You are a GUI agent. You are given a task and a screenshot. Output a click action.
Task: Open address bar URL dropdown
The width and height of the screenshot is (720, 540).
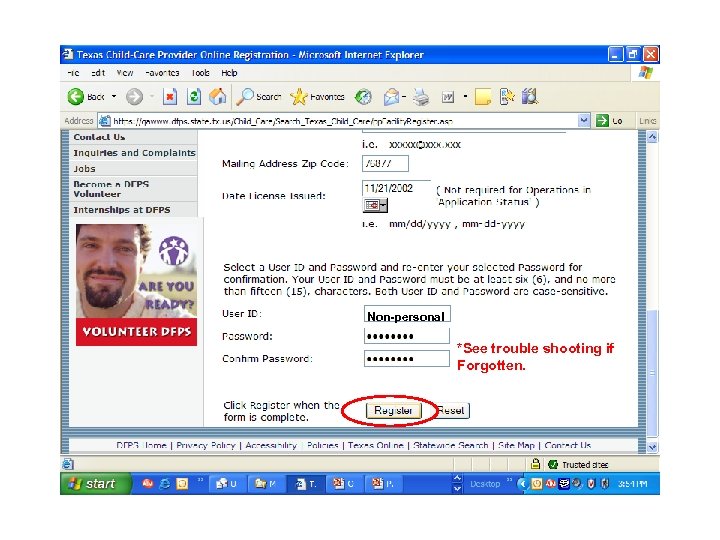point(583,121)
